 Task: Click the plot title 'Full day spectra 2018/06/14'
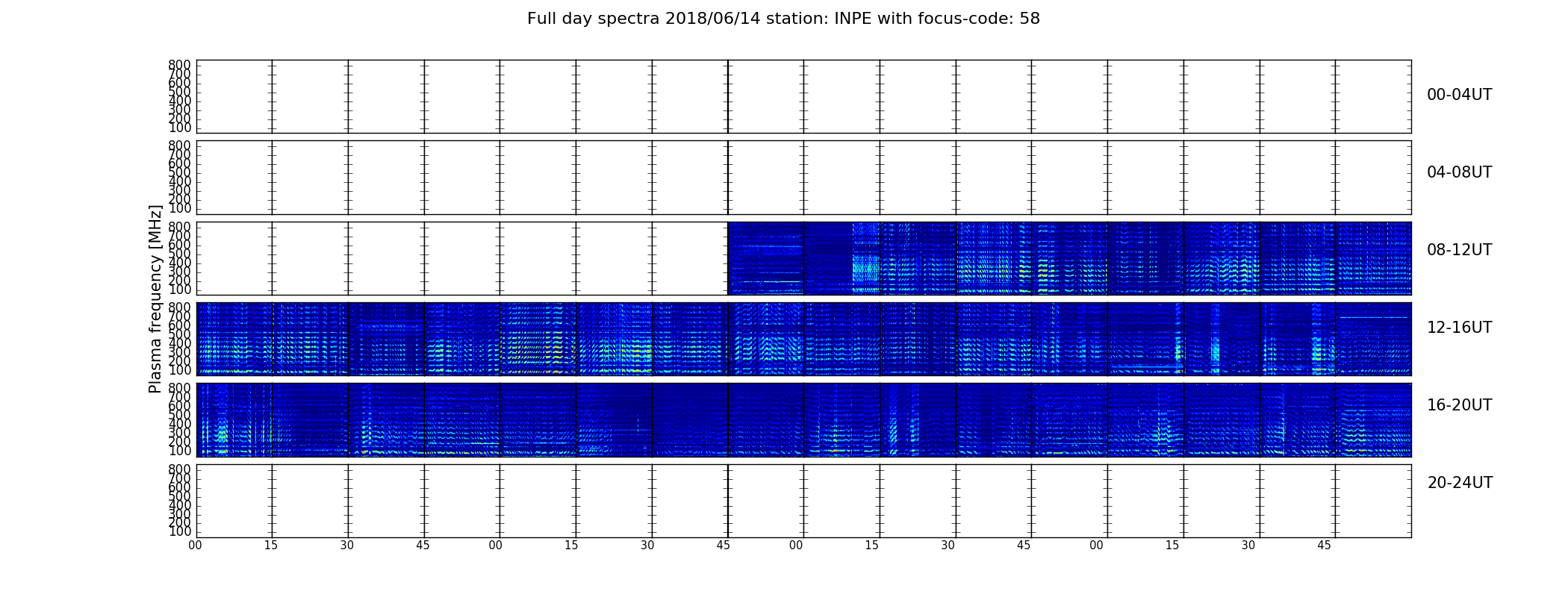[x=783, y=19]
